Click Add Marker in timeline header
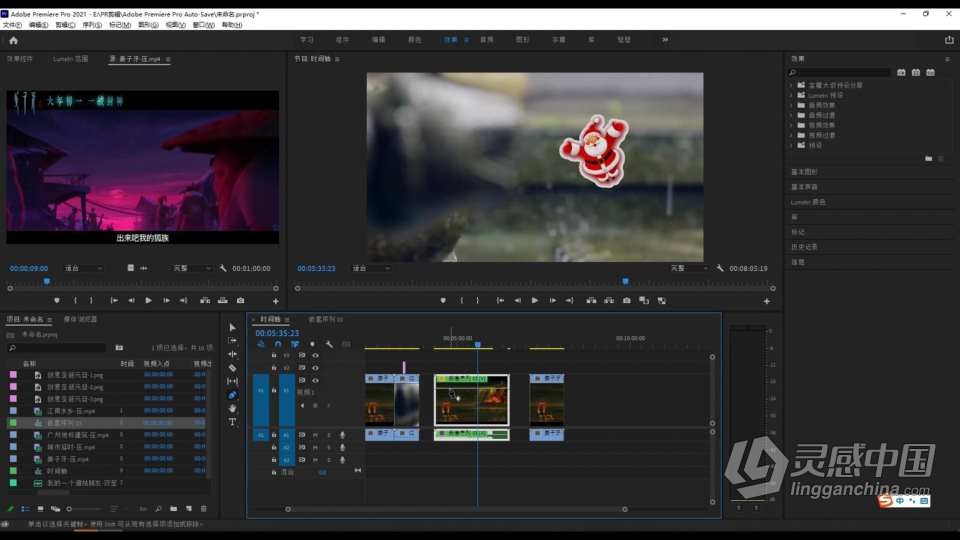960x540 pixels. (x=312, y=344)
